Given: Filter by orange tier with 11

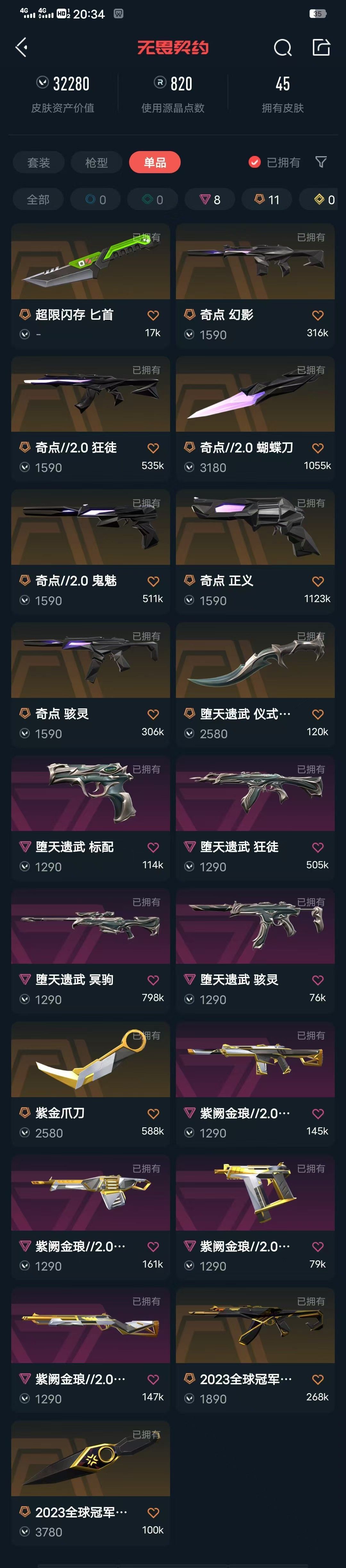Looking at the screenshot, I should pos(267,200).
